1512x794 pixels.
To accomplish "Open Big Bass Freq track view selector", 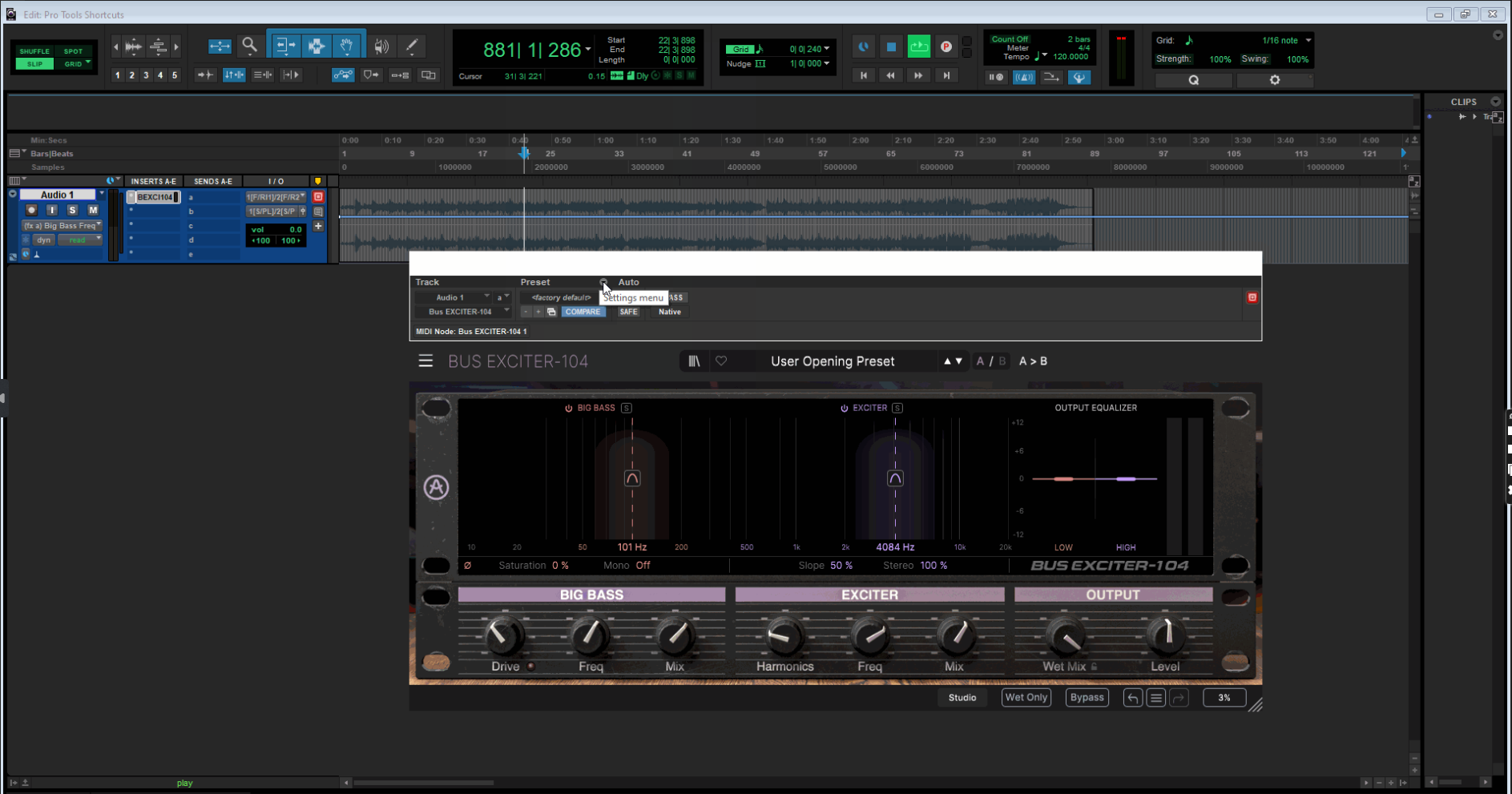I will 62,226.
